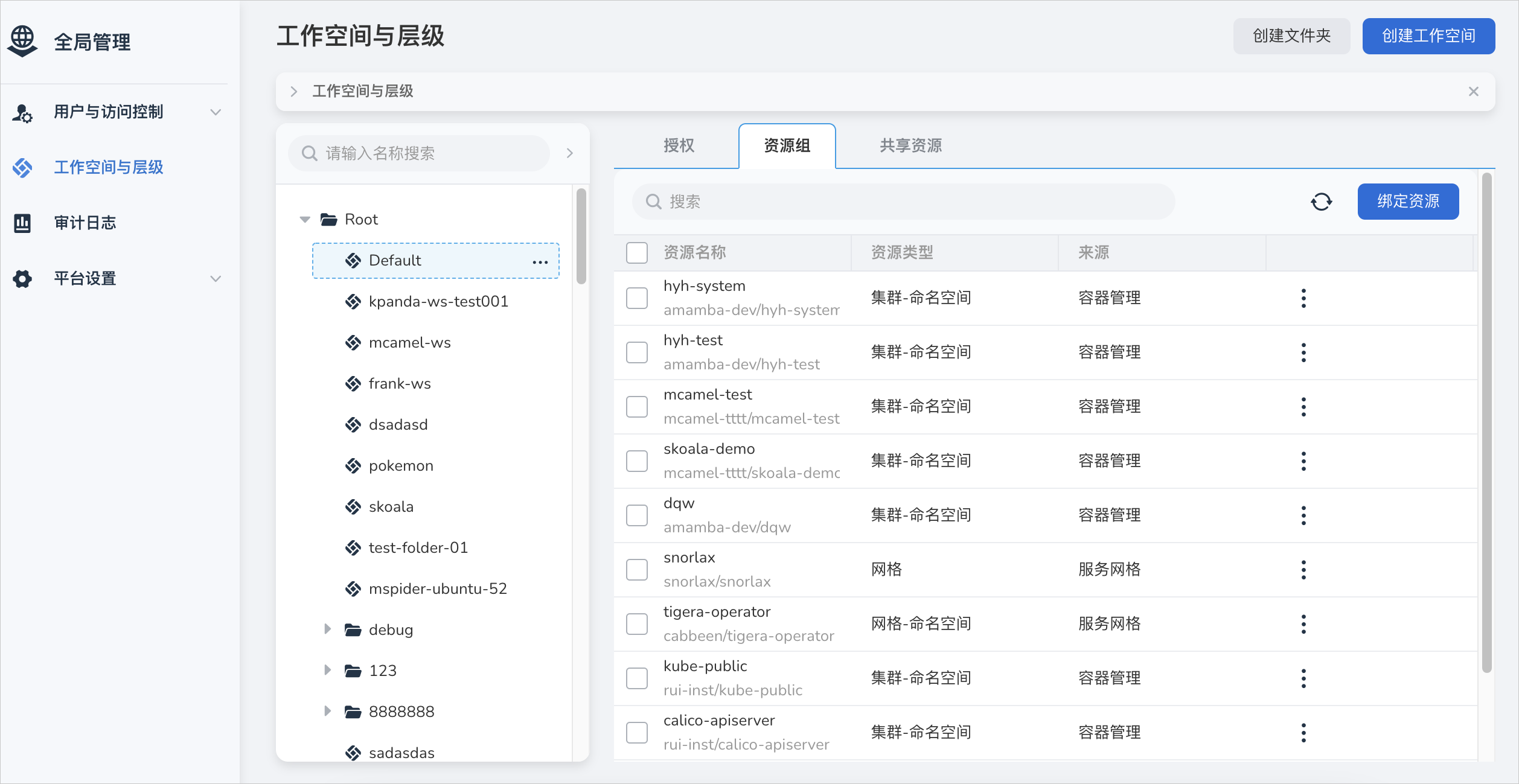Screen dimensions: 1519x784
Task: Click the audit log chart icon
Action: (x=22, y=223)
